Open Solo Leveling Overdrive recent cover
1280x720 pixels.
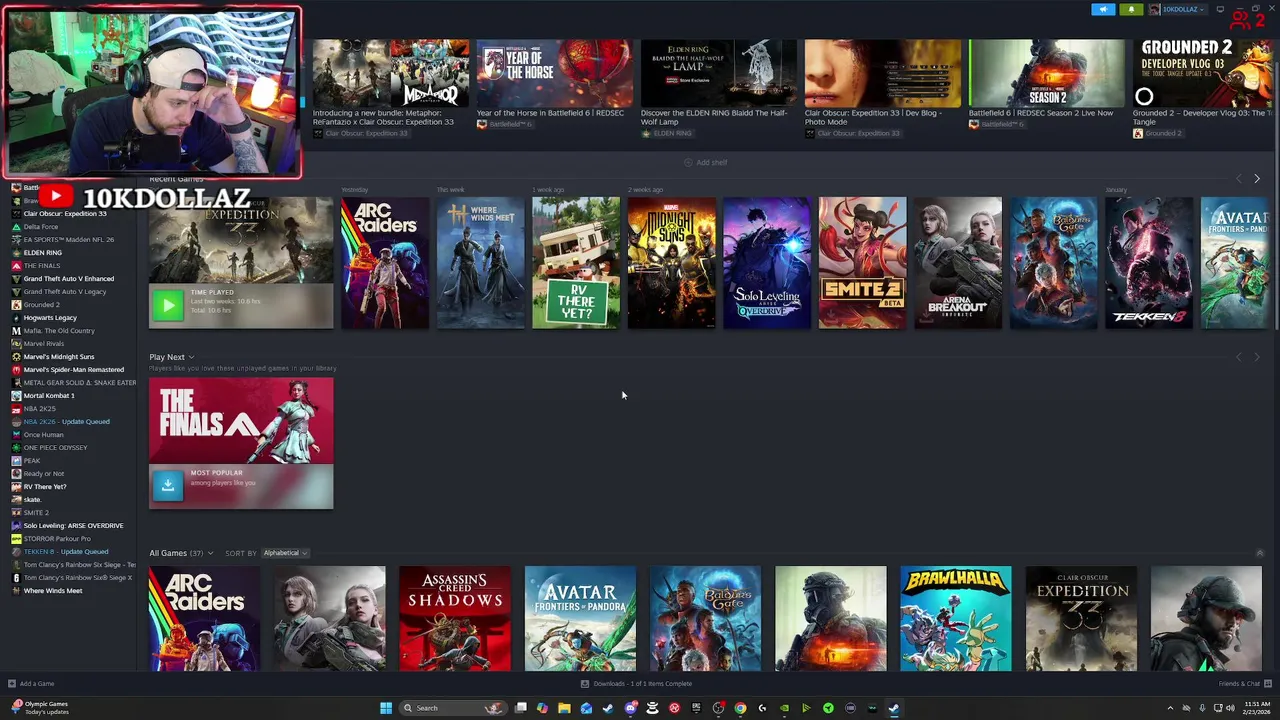767,263
